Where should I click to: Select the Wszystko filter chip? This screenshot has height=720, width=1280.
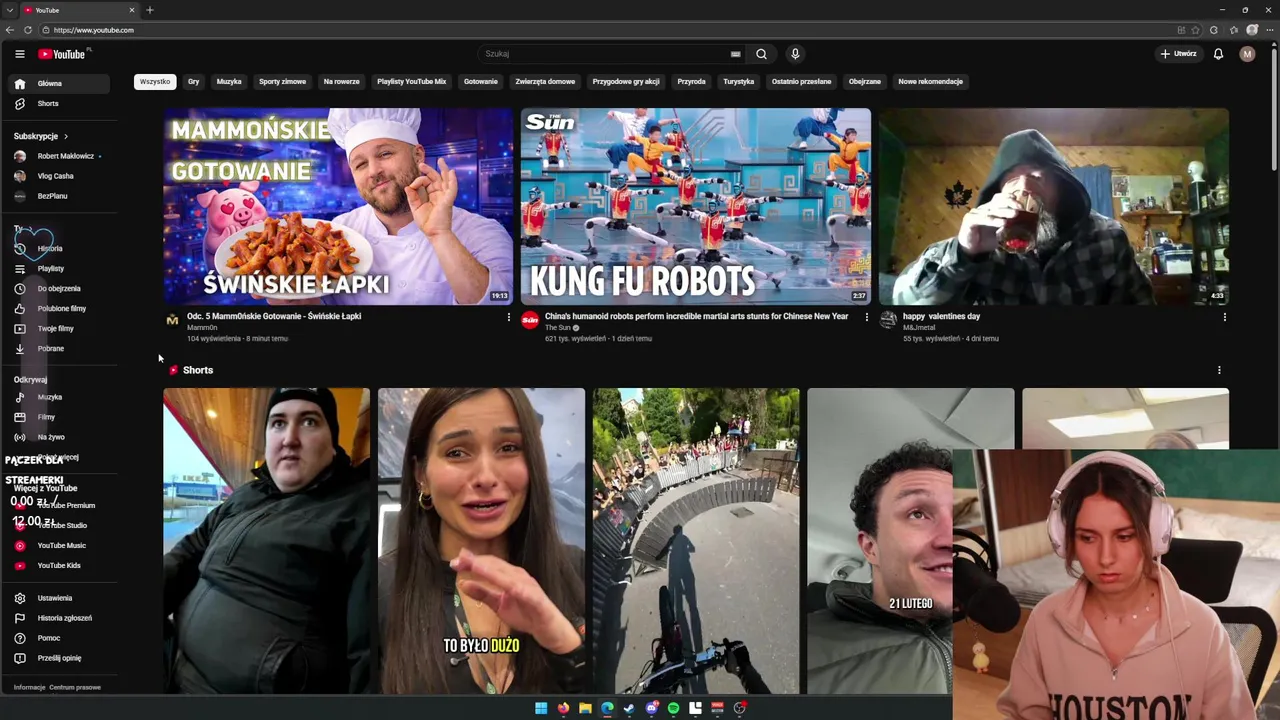coord(155,82)
